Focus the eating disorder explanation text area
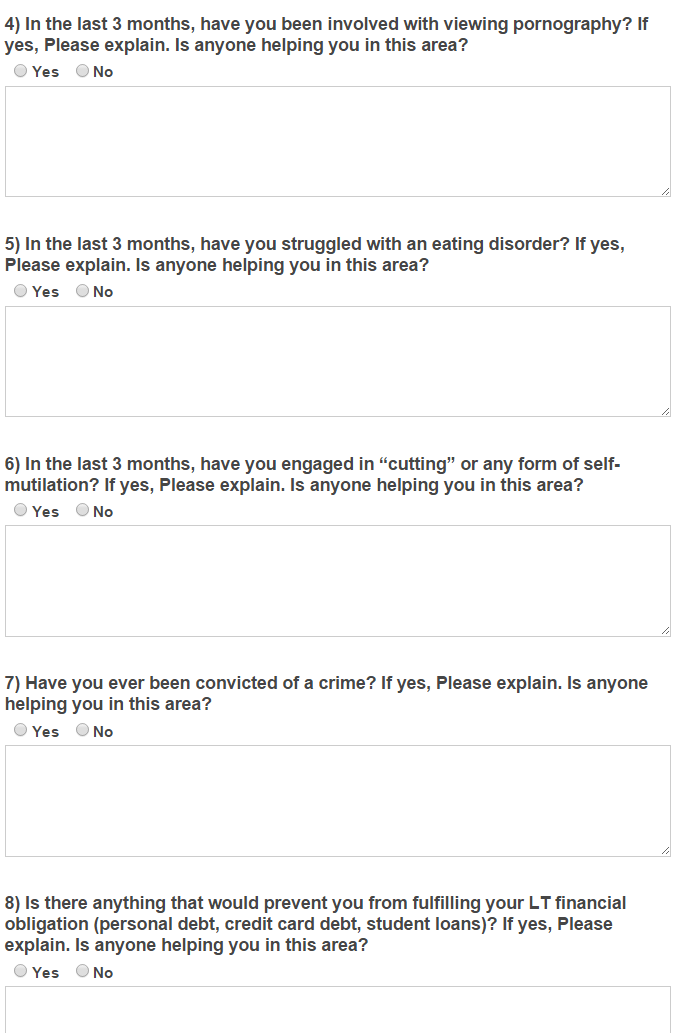 (x=337, y=361)
